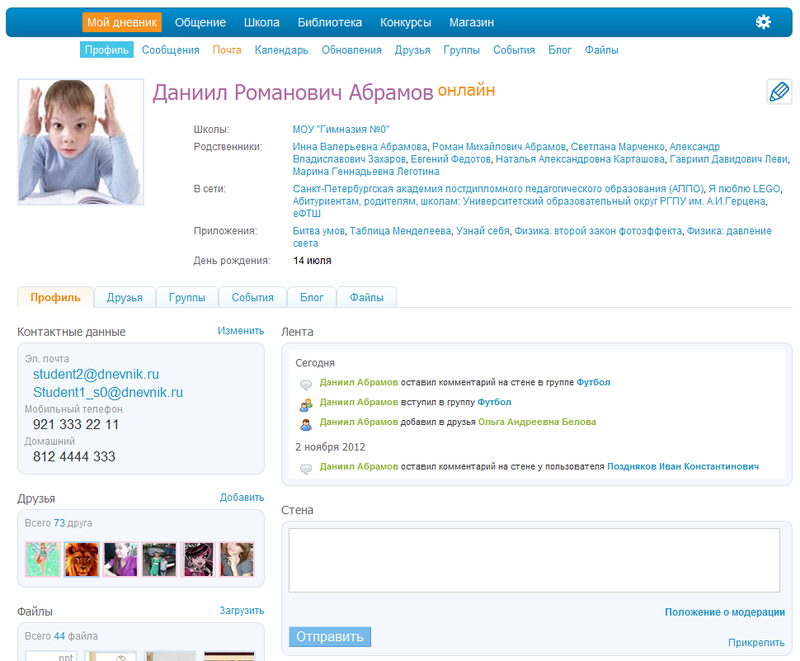Open Библиотека in top menu
This screenshot has width=800, height=661.
[330, 22]
